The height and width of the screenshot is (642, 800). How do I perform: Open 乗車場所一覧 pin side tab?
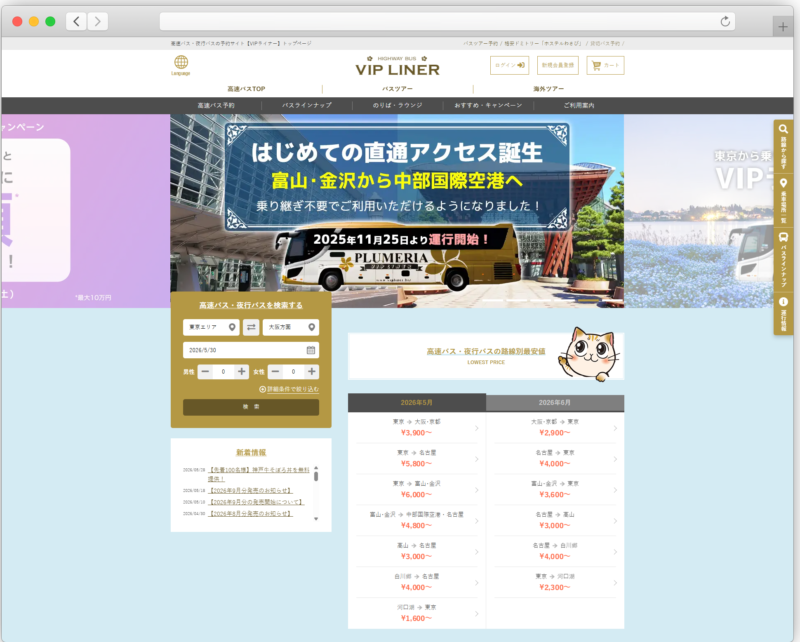(783, 201)
